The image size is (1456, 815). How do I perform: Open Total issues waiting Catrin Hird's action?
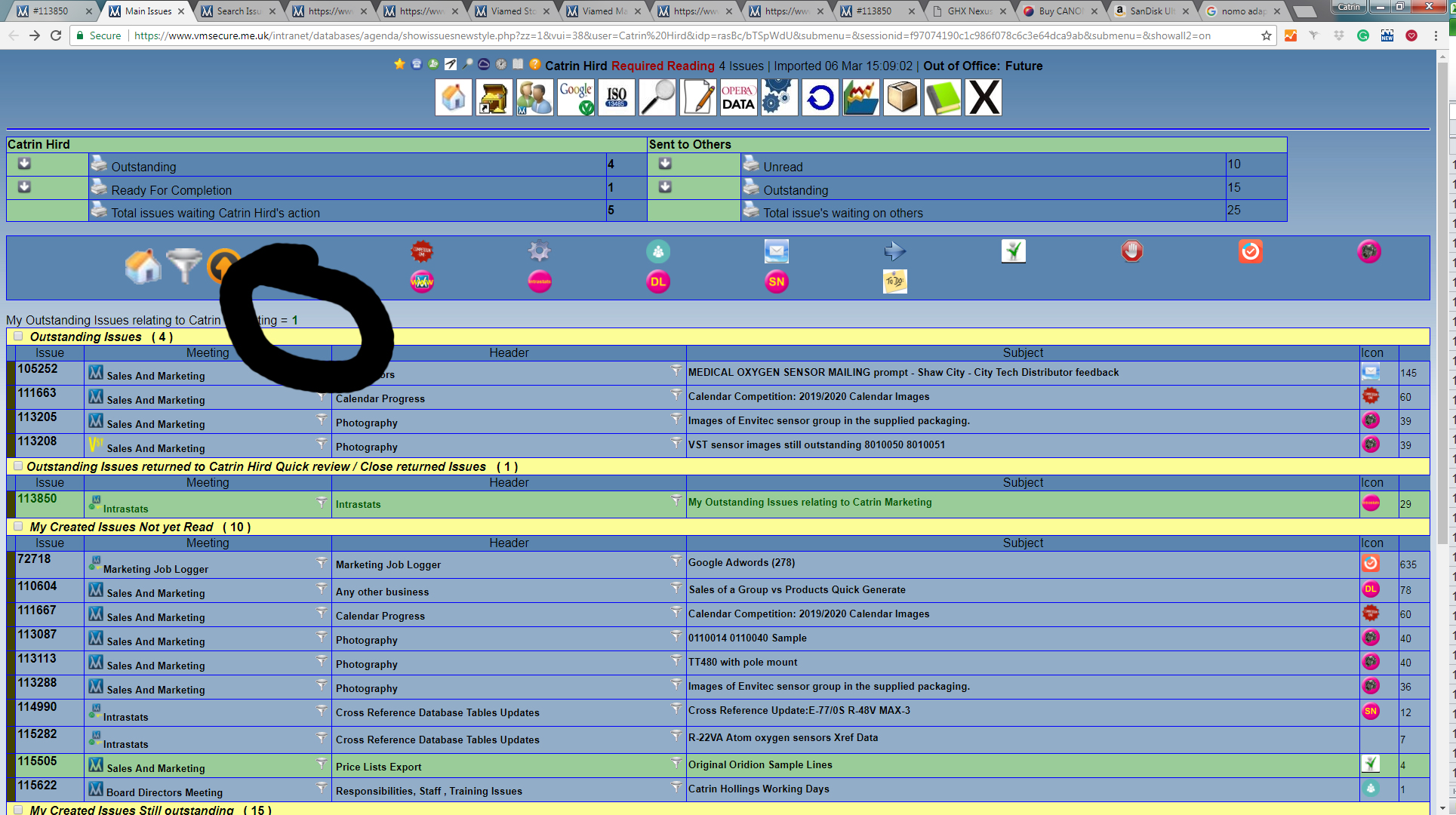(215, 213)
